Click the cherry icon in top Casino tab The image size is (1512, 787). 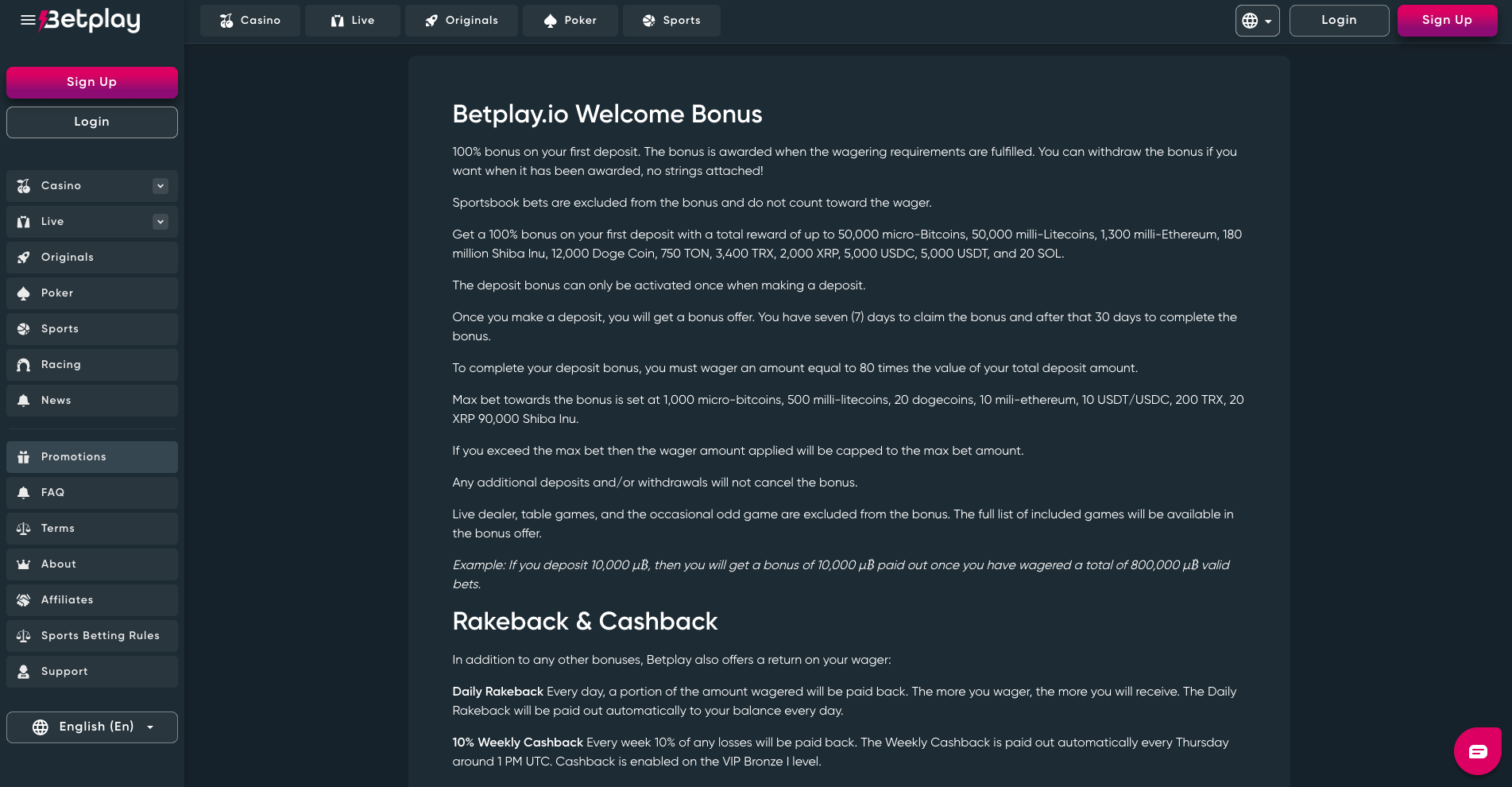click(226, 21)
